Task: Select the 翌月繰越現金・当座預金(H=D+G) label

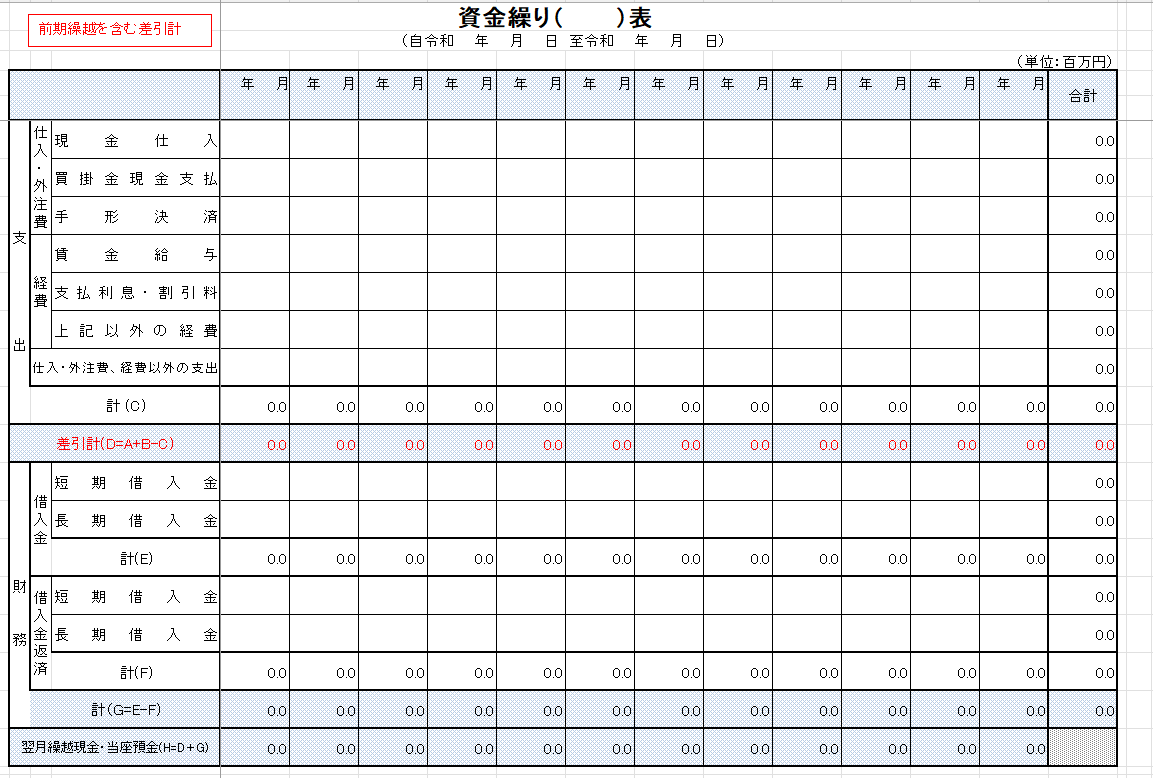Action: click(115, 747)
